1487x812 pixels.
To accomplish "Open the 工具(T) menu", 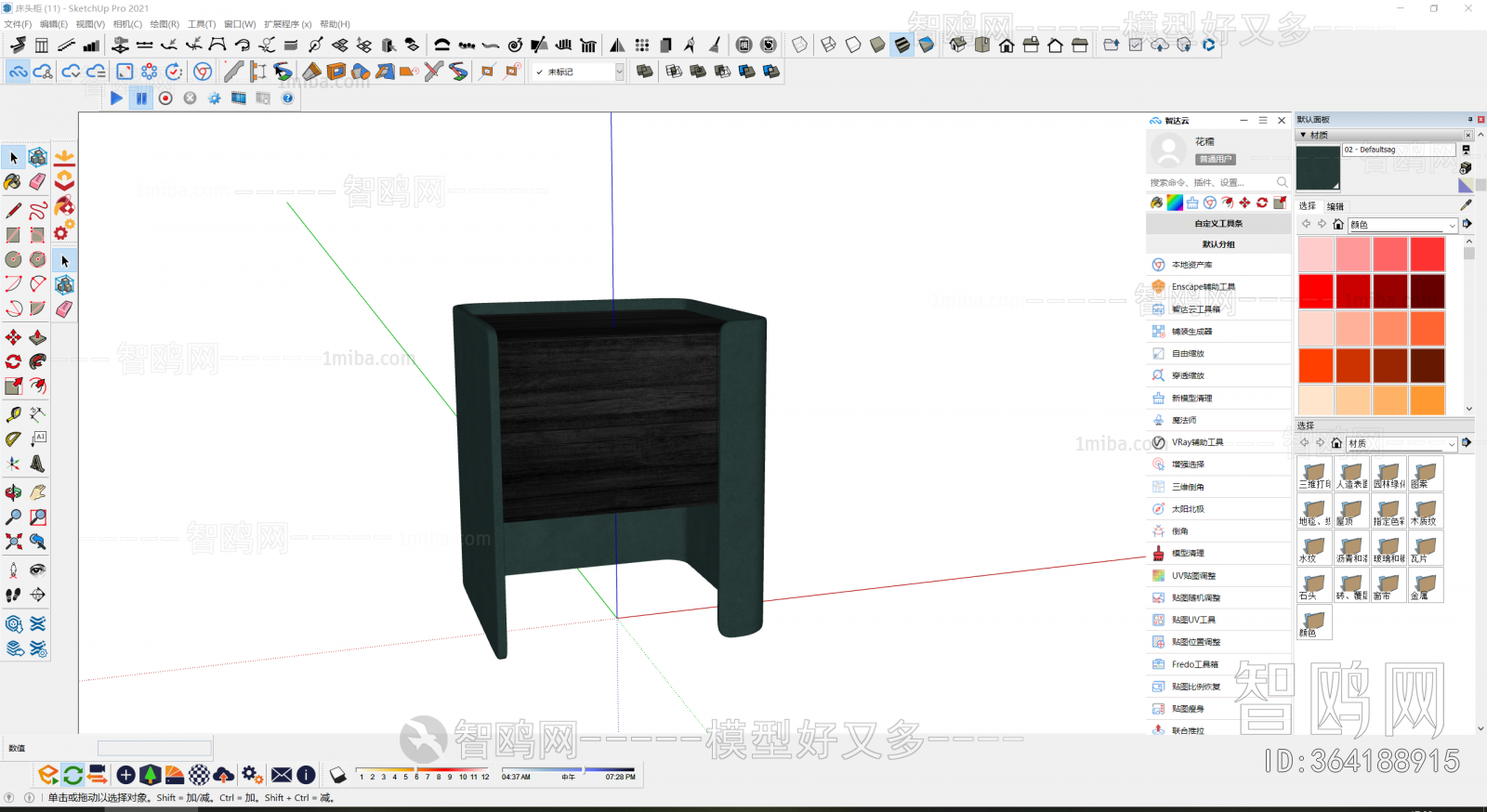I will (x=202, y=24).
